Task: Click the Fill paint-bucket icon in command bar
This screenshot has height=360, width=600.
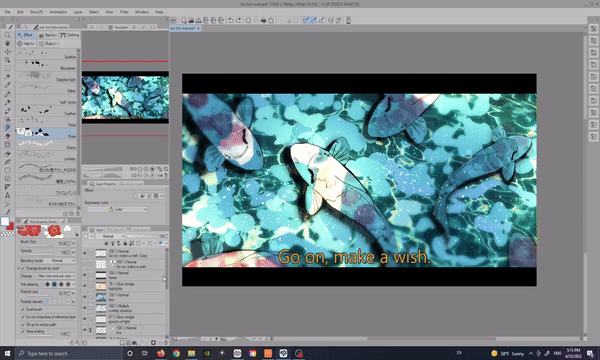Action: pyautogui.click(x=263, y=20)
